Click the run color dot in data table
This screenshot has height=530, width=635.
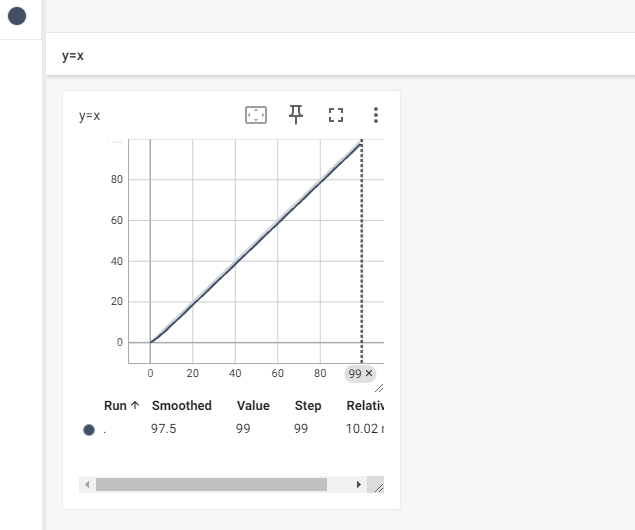click(x=89, y=430)
